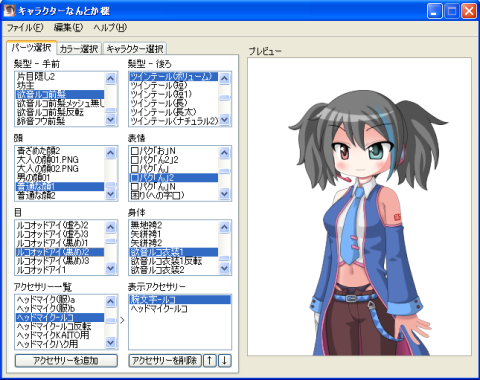Click the アクセサリーを追加 button
This screenshot has width=480, height=380.
click(66, 360)
